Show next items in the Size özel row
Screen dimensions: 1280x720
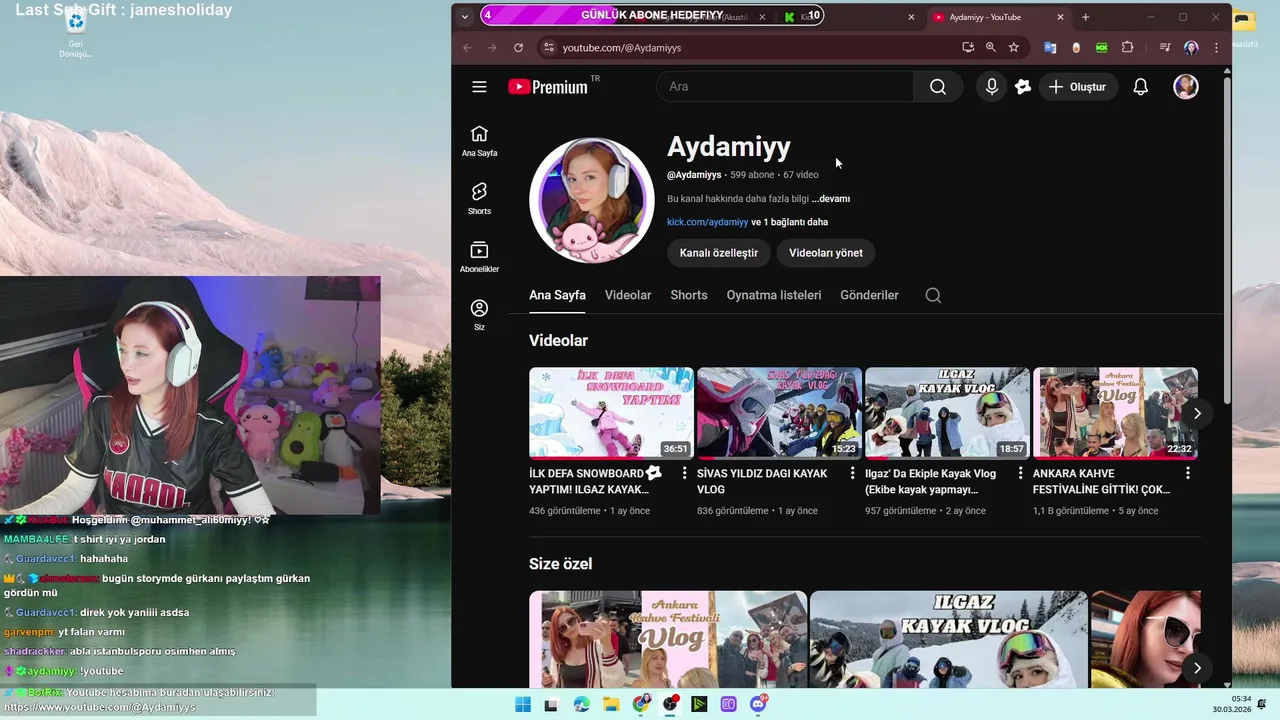point(1197,668)
